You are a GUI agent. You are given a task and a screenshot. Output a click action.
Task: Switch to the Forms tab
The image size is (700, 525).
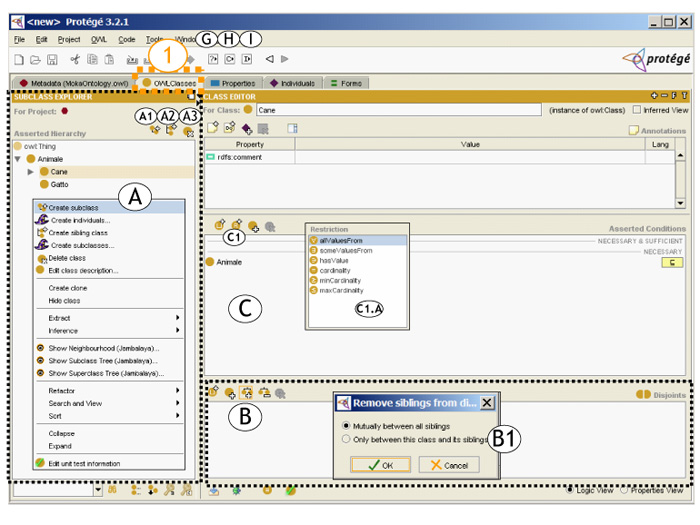346,83
